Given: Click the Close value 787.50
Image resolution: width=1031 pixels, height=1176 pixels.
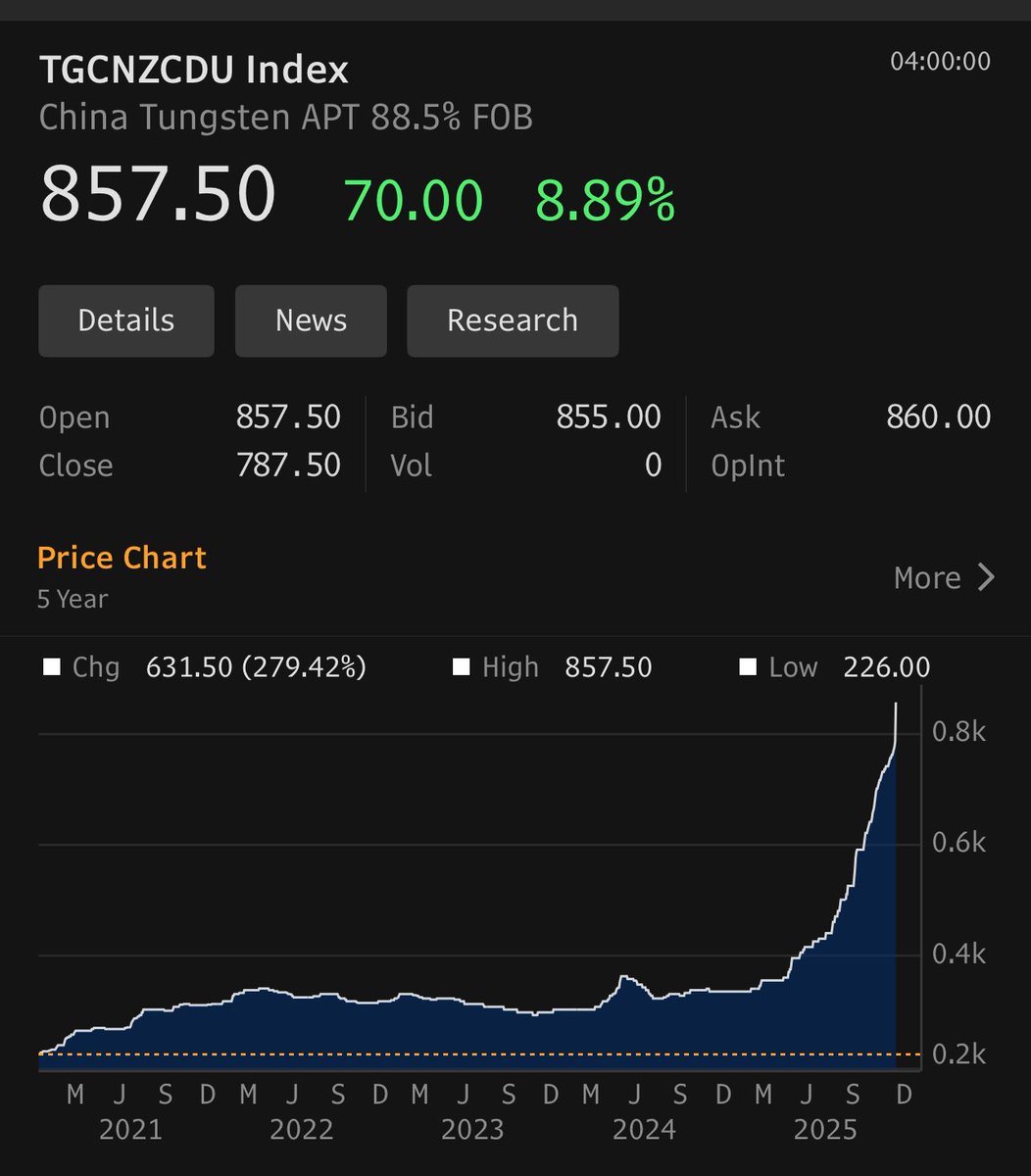Looking at the screenshot, I should point(288,465).
